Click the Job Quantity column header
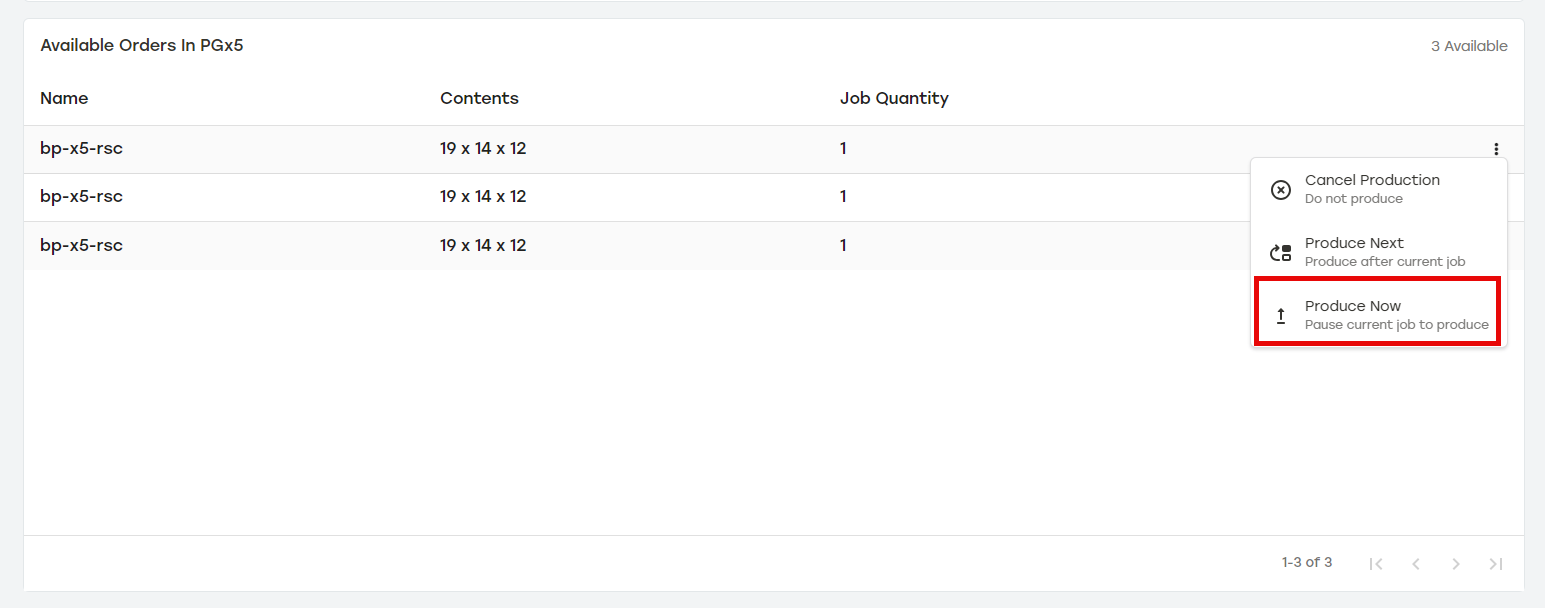Screen dimensions: 1545x608 pyautogui.click(x=894, y=98)
